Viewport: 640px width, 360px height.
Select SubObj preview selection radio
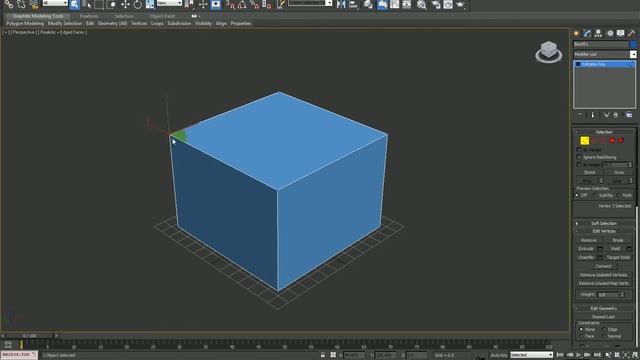coord(595,196)
